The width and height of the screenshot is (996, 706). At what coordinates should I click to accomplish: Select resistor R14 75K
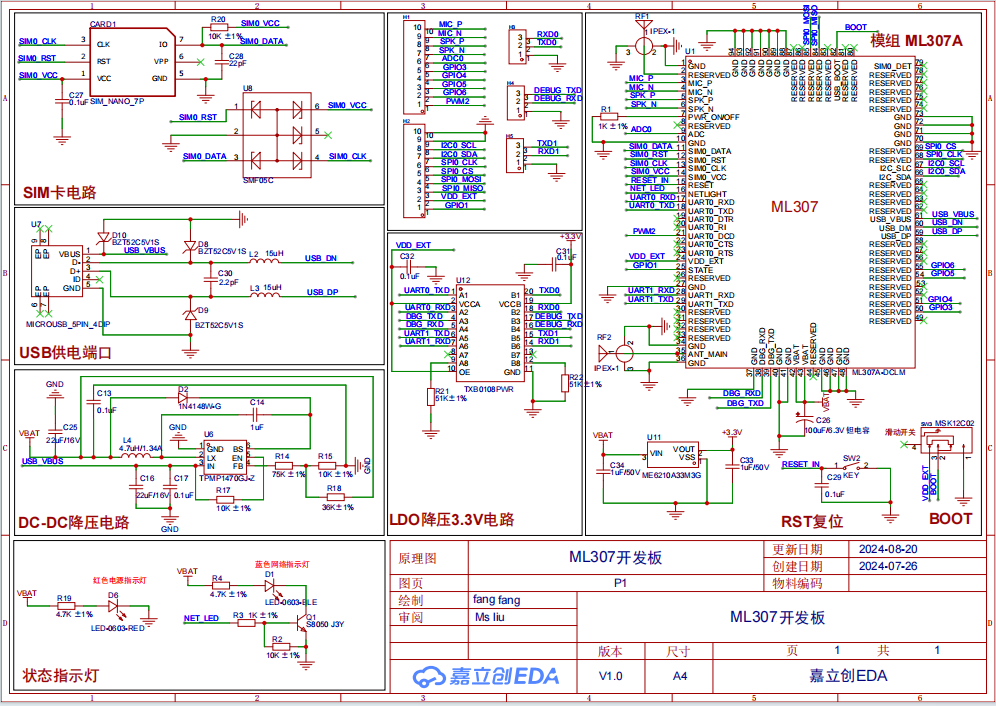pyautogui.click(x=283, y=466)
